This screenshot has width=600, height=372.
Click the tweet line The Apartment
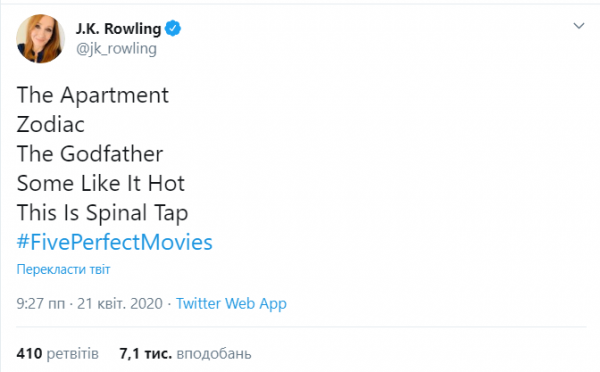click(93, 95)
